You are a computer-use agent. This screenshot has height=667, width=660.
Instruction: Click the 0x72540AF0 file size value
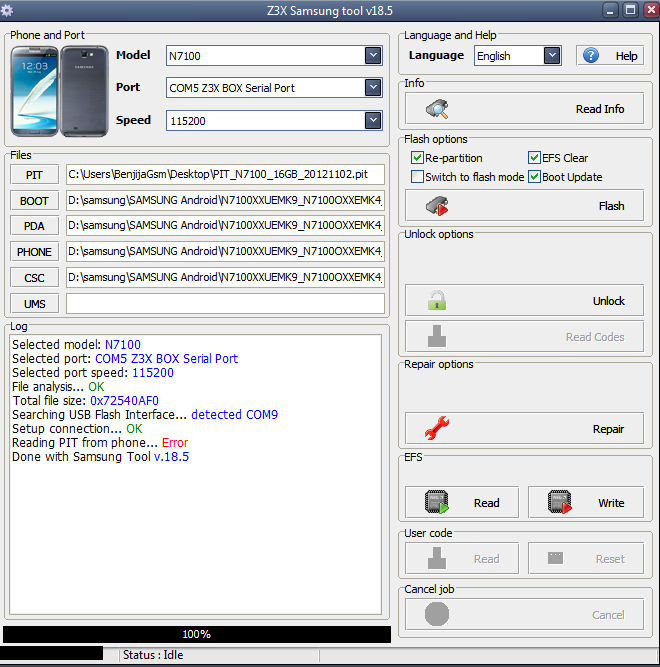coord(124,400)
